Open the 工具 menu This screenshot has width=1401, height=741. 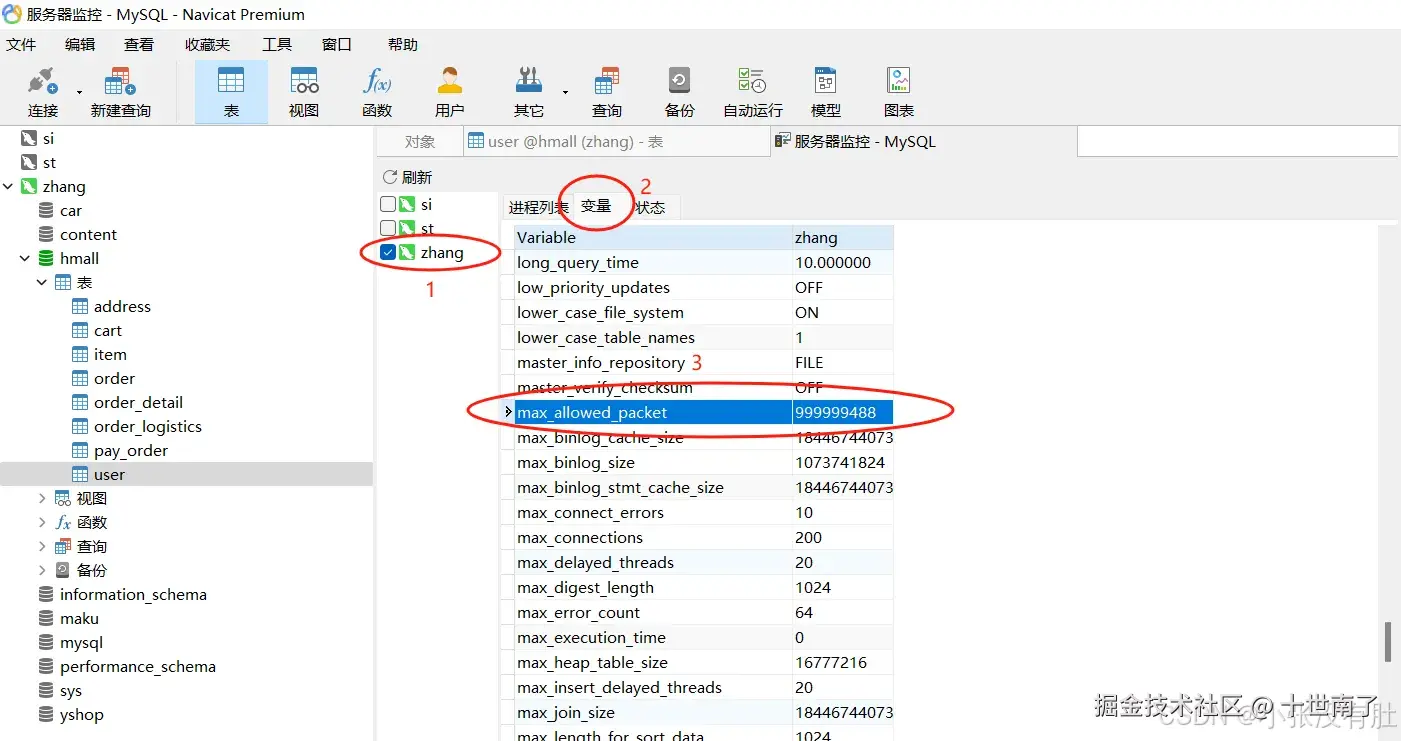pos(277,45)
